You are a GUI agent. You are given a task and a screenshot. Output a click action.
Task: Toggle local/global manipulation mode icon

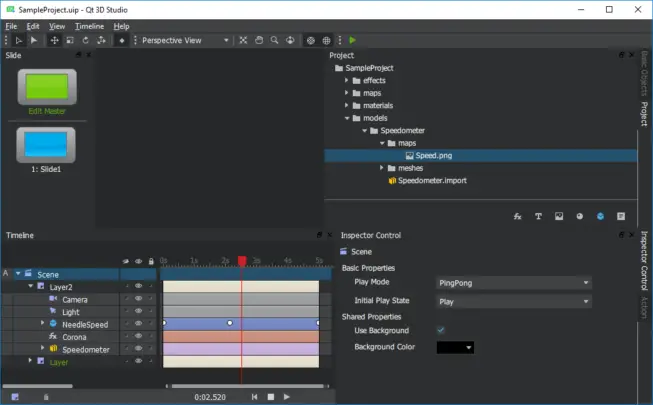(101, 40)
